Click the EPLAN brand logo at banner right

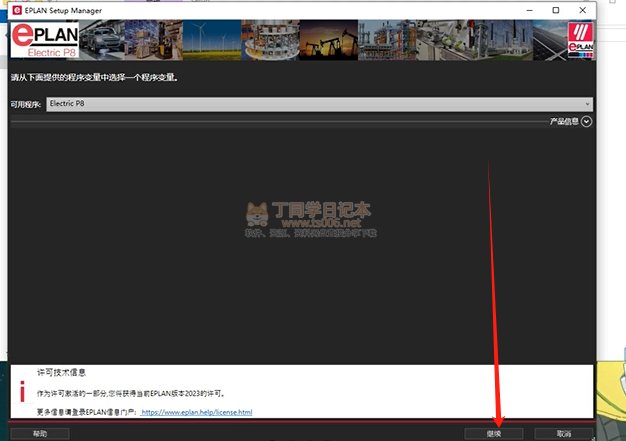pos(580,40)
